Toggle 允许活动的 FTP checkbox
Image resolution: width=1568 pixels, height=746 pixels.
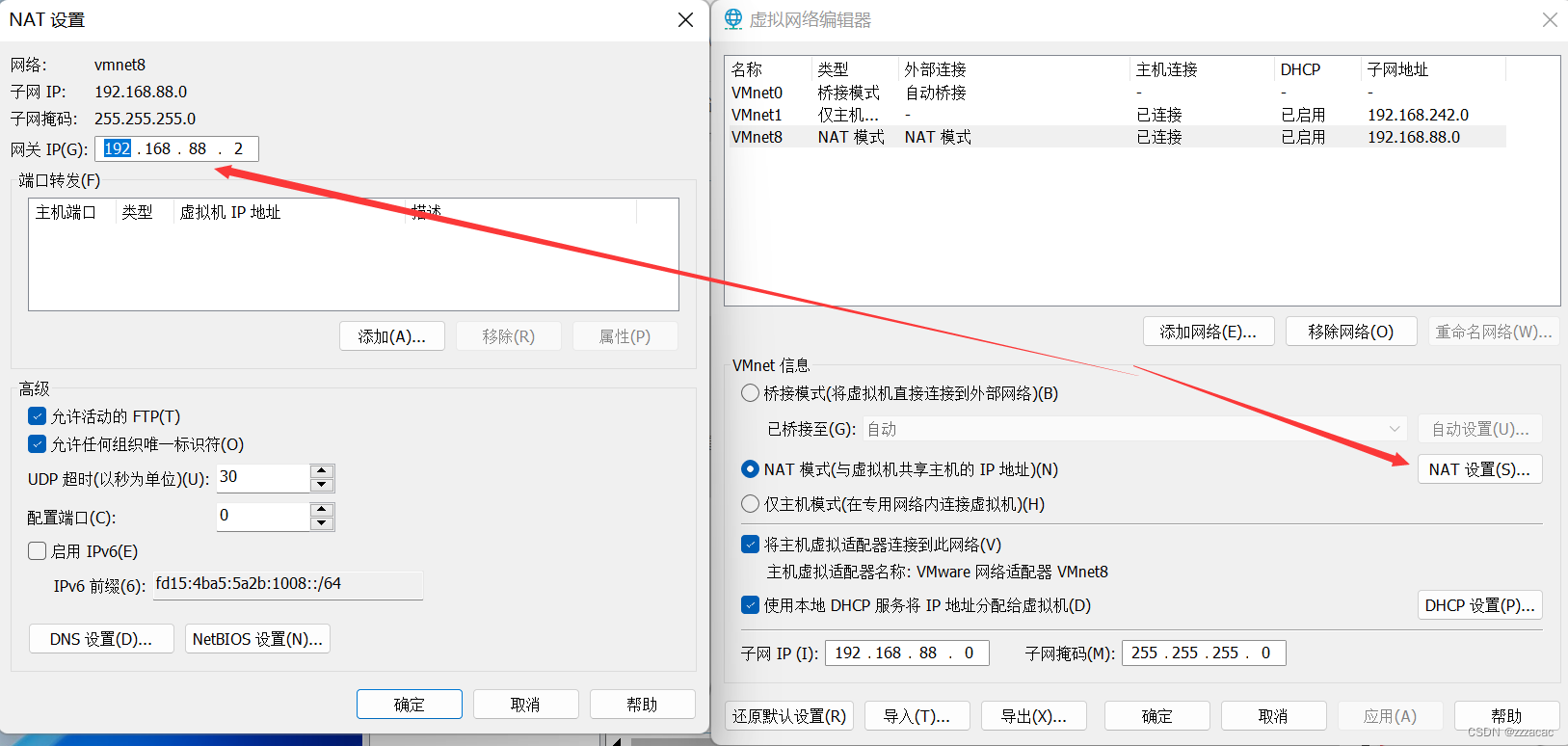[38, 416]
